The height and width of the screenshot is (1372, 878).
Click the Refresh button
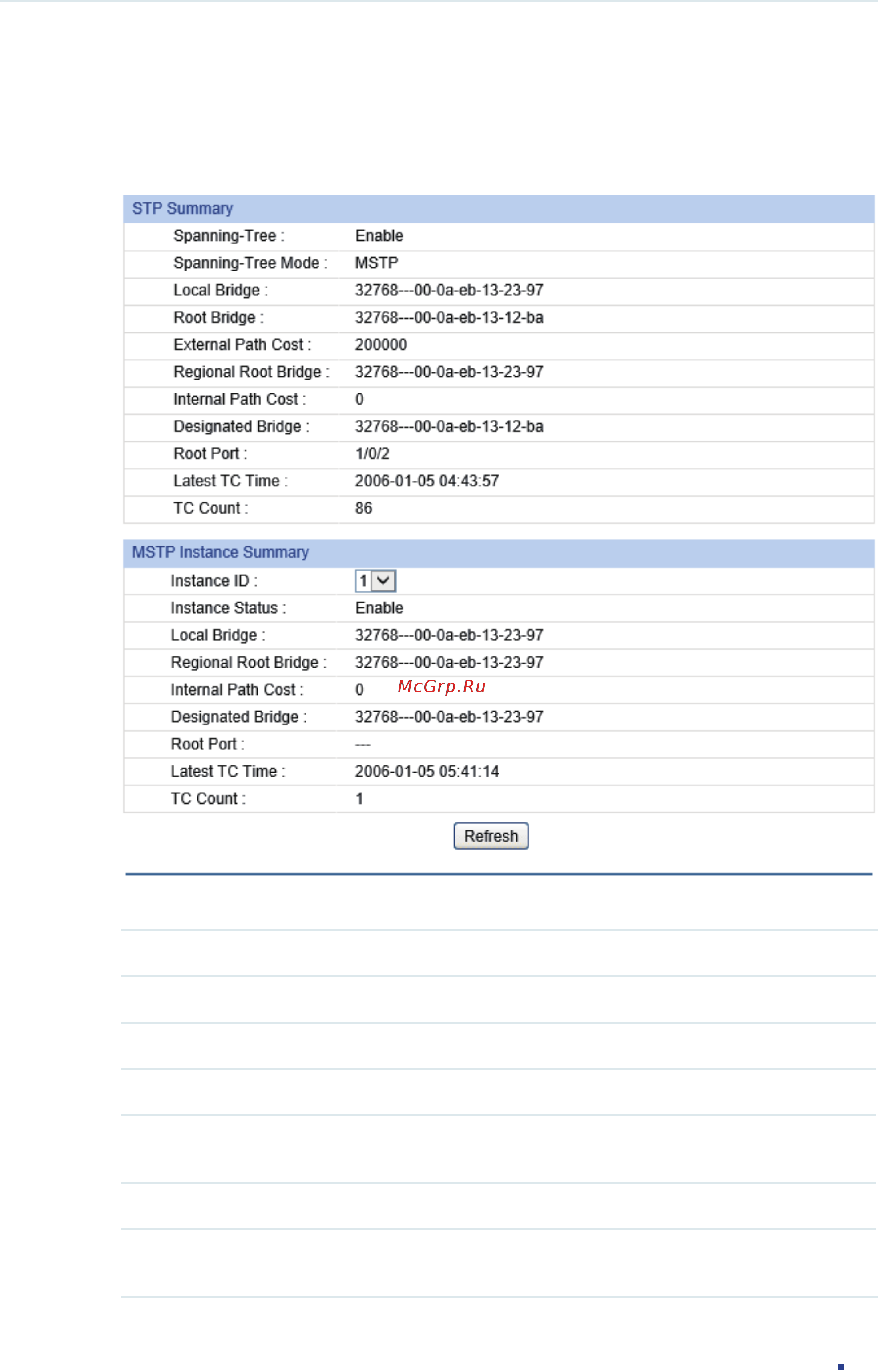coord(491,836)
